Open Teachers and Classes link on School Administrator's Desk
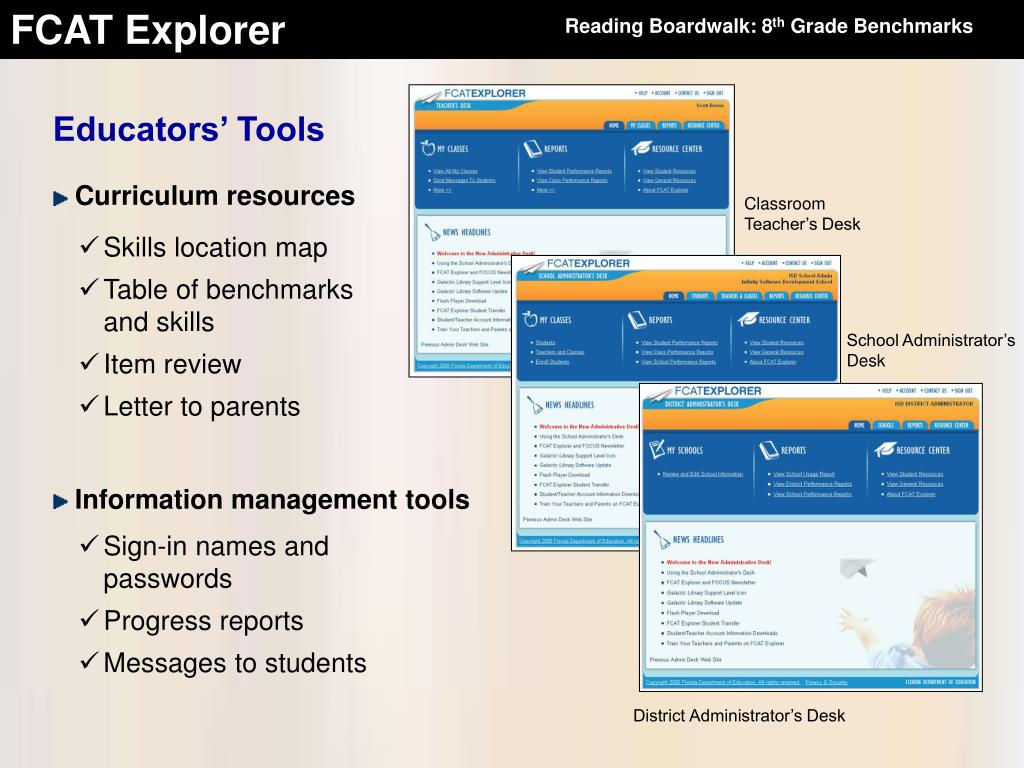This screenshot has height=768, width=1024. coord(560,352)
